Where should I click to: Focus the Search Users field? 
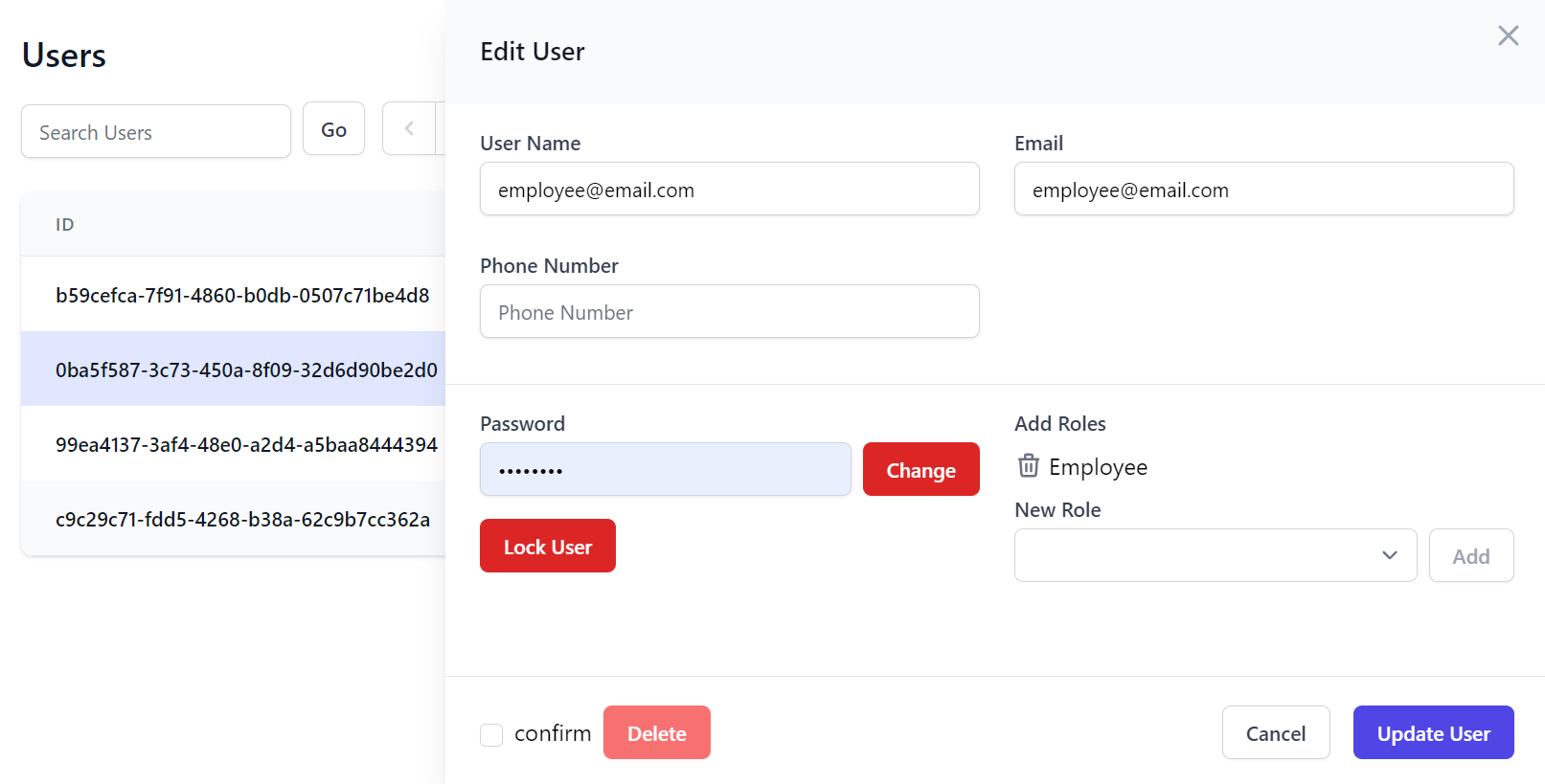[156, 131]
